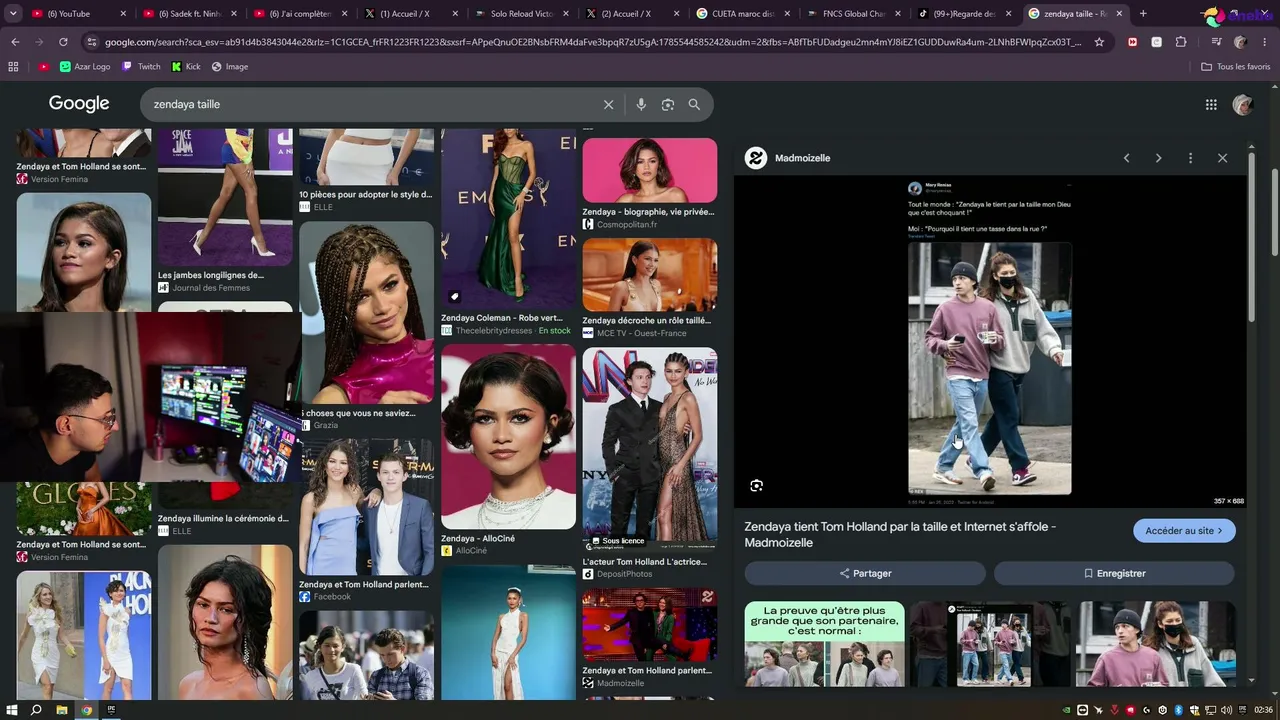This screenshot has height=720, width=1280.
Task: View site information icon in address bar
Action: [92, 42]
